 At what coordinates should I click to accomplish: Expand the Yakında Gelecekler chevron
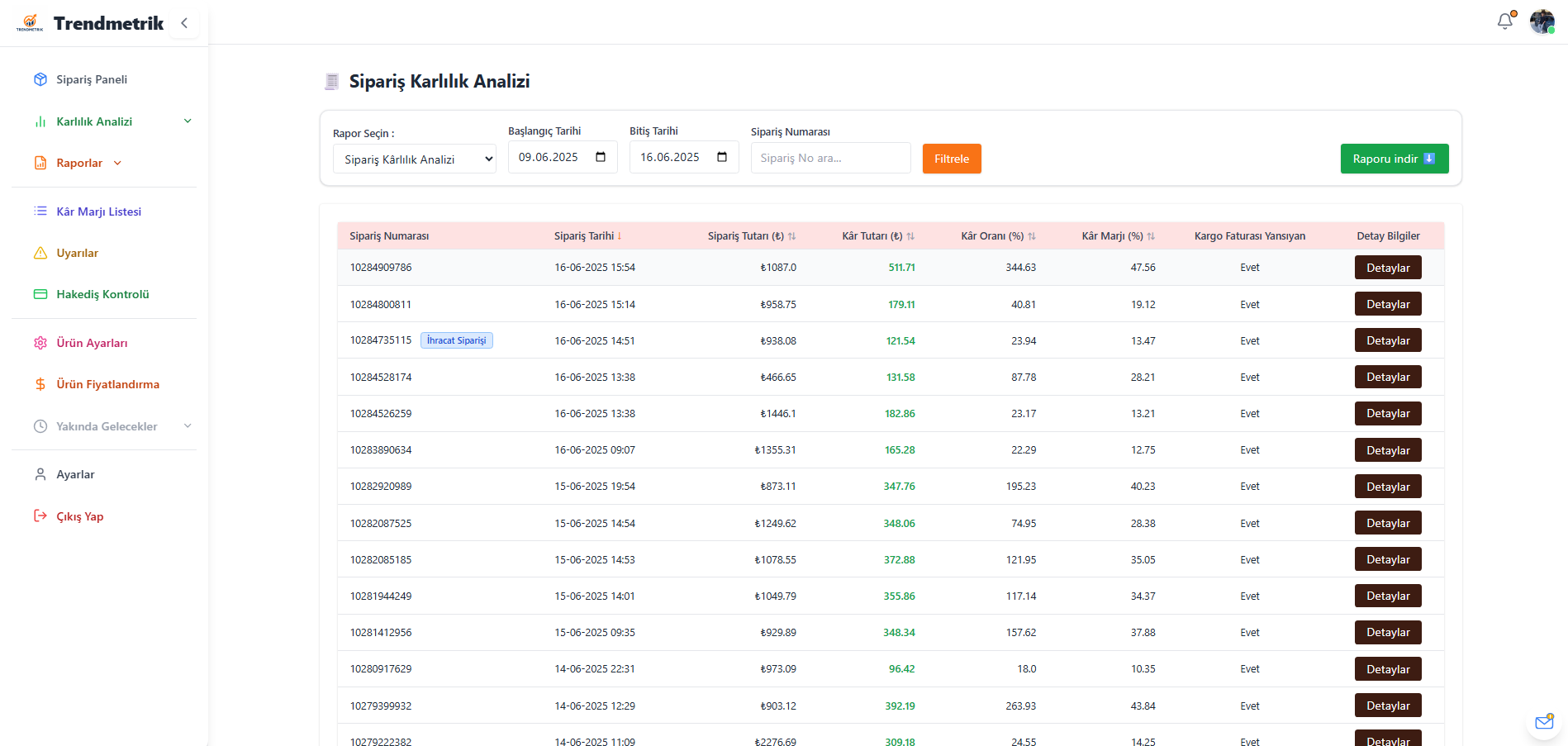pyautogui.click(x=188, y=426)
